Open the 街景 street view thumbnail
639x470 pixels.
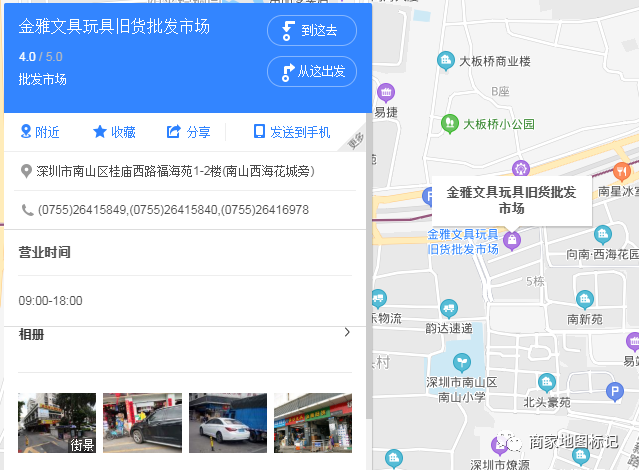click(x=57, y=423)
